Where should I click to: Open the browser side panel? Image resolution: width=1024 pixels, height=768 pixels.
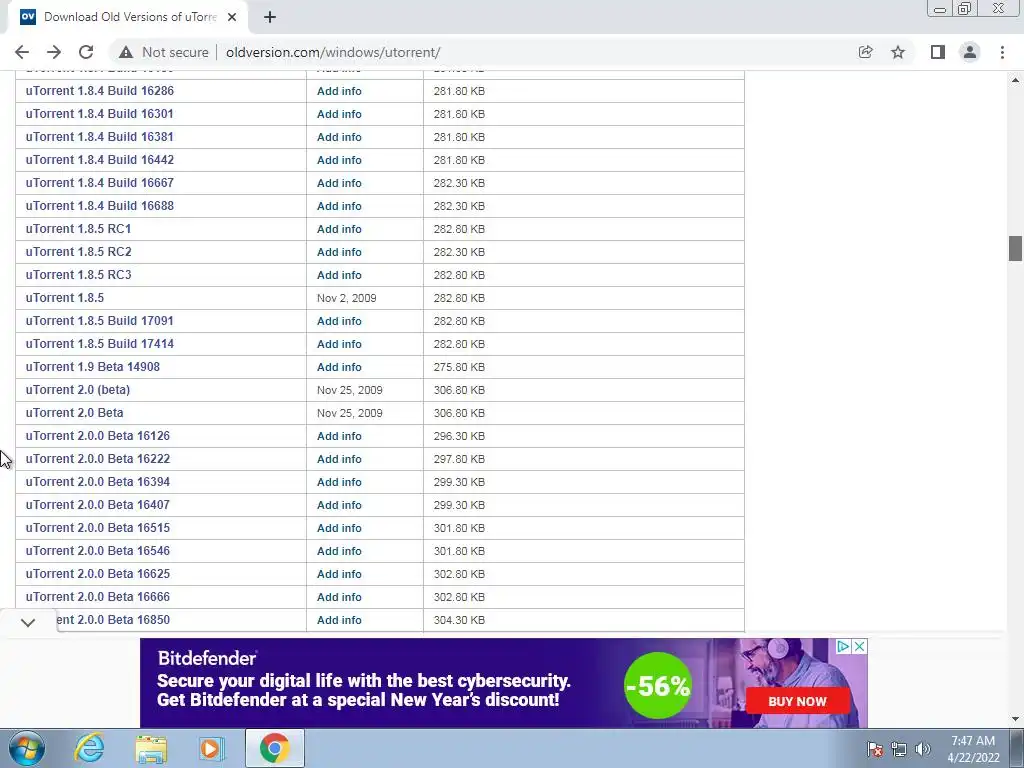click(x=938, y=52)
